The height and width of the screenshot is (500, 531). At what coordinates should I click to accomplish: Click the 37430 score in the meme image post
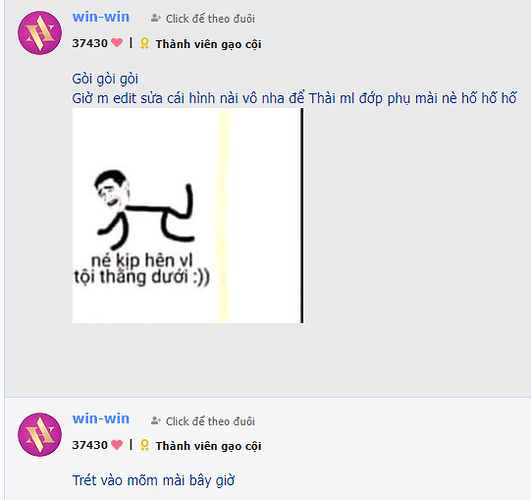click(x=90, y=43)
